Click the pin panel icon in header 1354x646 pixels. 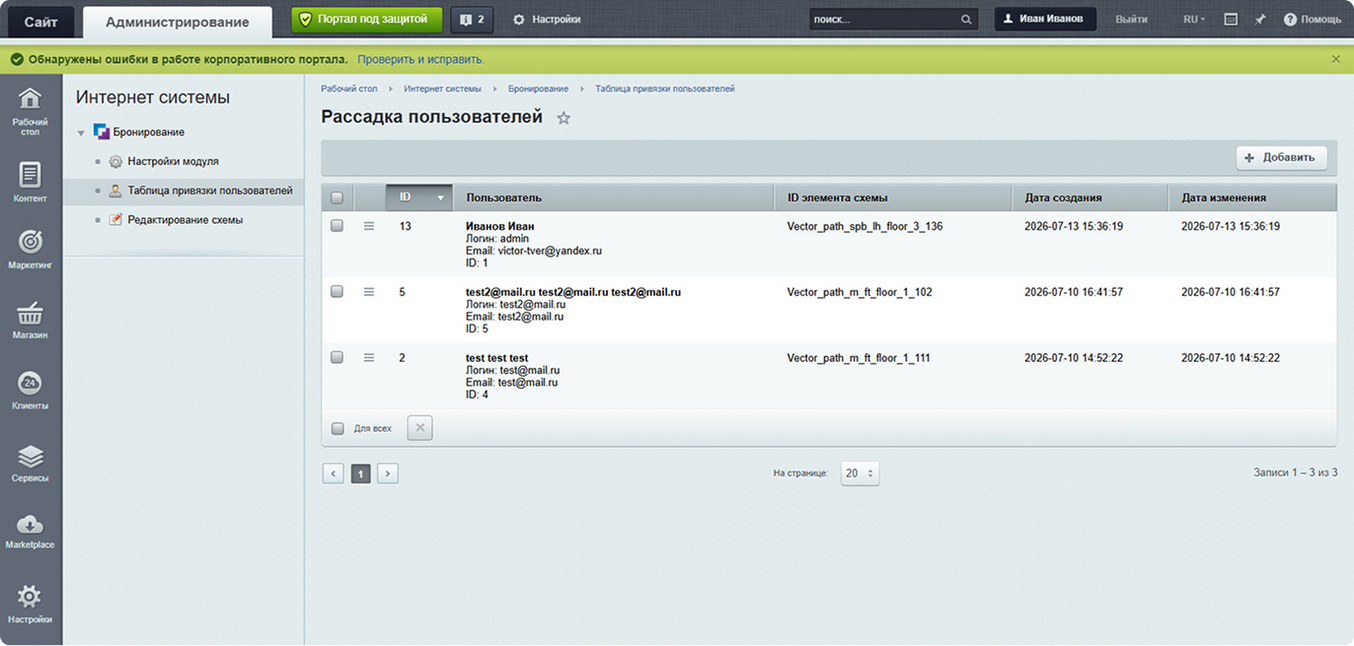click(x=1260, y=19)
